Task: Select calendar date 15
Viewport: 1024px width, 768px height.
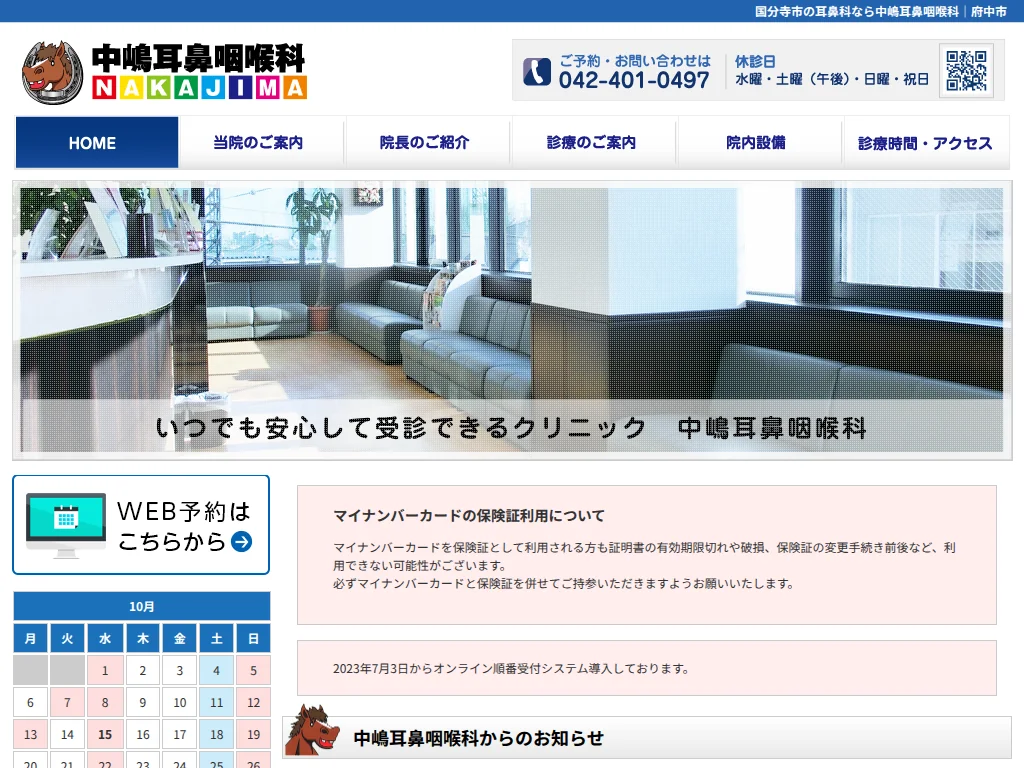Action: pos(105,735)
